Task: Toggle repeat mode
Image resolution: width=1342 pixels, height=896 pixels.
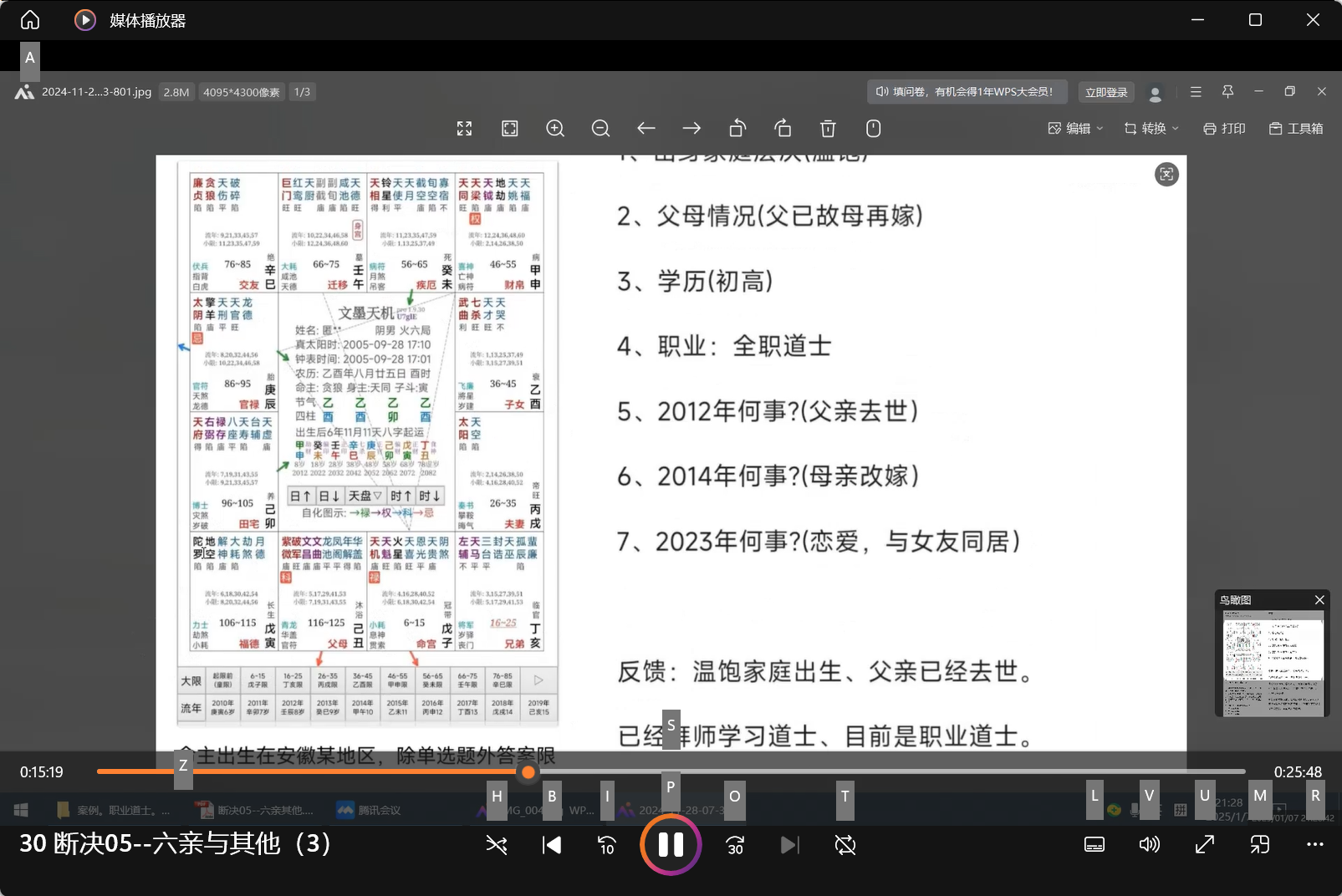Action: tap(845, 845)
